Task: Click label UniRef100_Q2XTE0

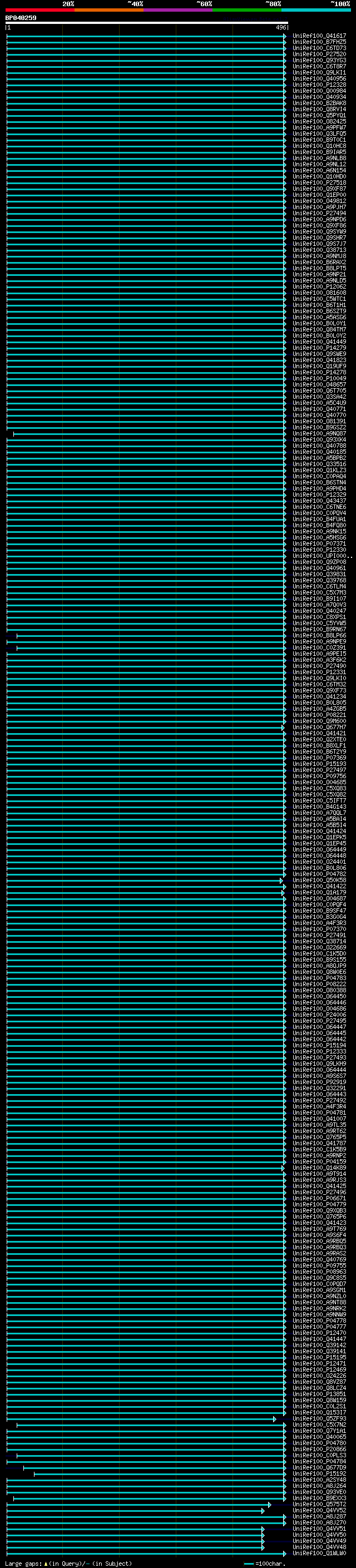Action: click(319, 740)
